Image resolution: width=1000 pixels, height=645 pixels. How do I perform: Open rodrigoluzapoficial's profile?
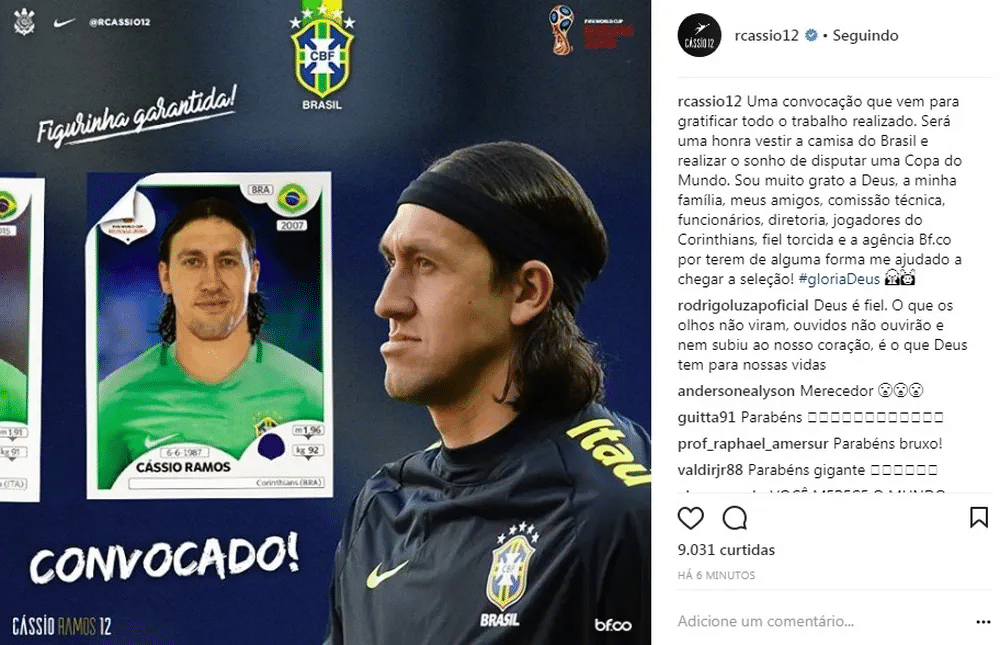tap(743, 306)
